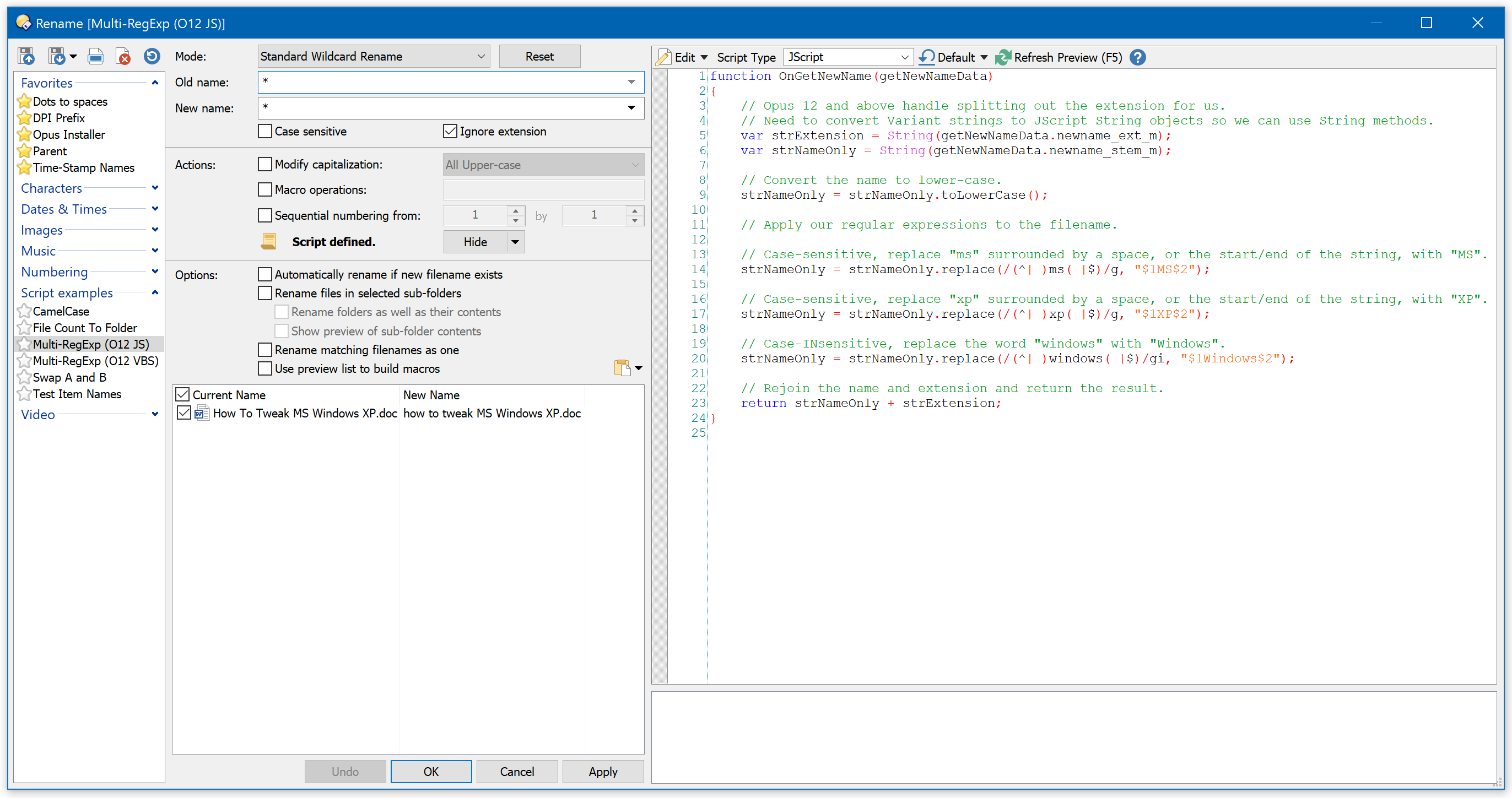Enable Case sensitive matching
Viewport: 1512px width, 798px height.
click(264, 131)
